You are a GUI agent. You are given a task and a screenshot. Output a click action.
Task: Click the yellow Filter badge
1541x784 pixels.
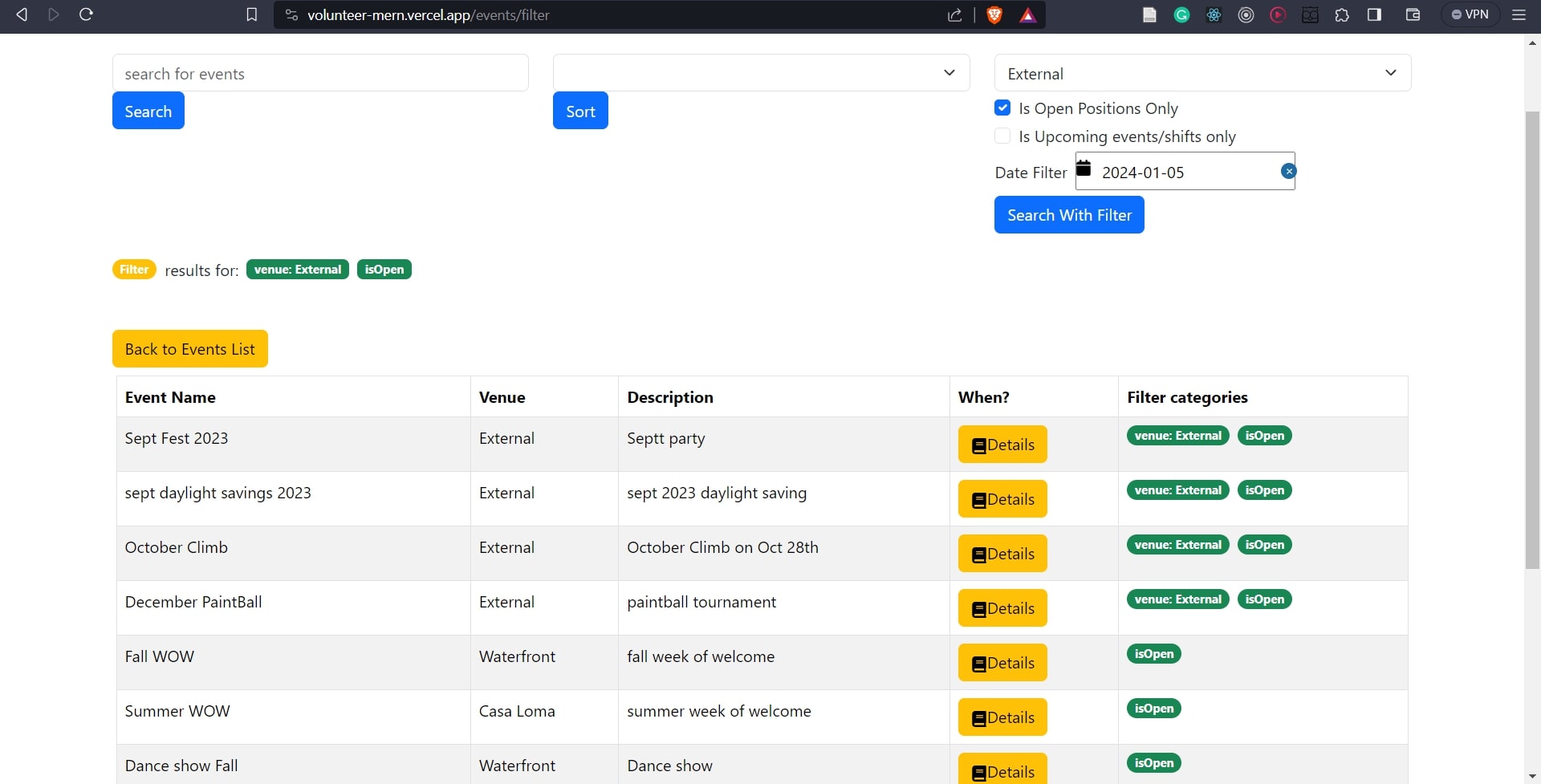134,270
